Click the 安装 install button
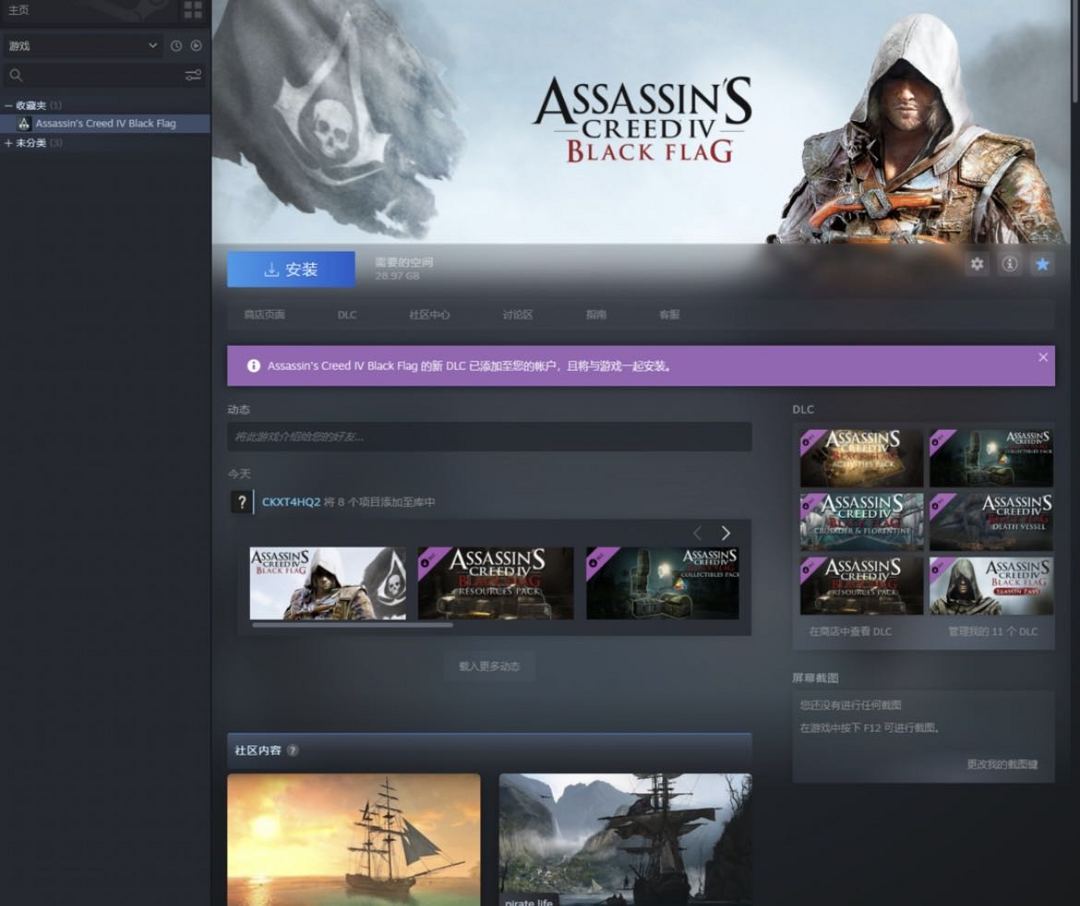Image resolution: width=1080 pixels, height=906 pixels. pos(291,269)
